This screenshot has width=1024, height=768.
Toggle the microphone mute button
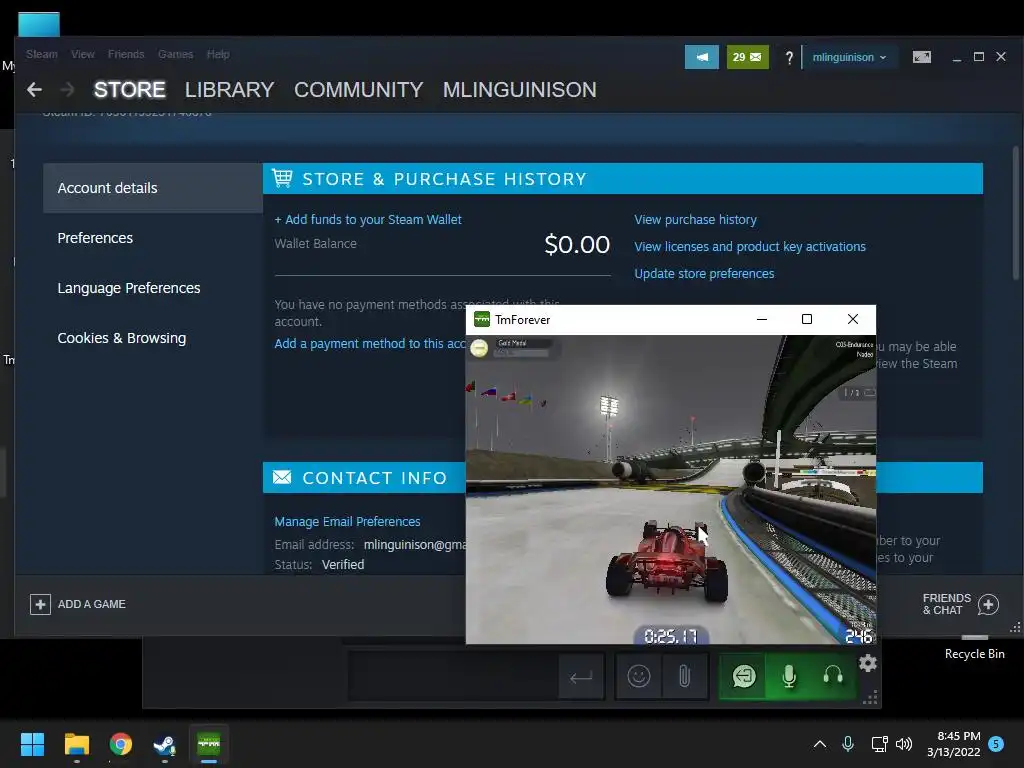click(x=789, y=676)
